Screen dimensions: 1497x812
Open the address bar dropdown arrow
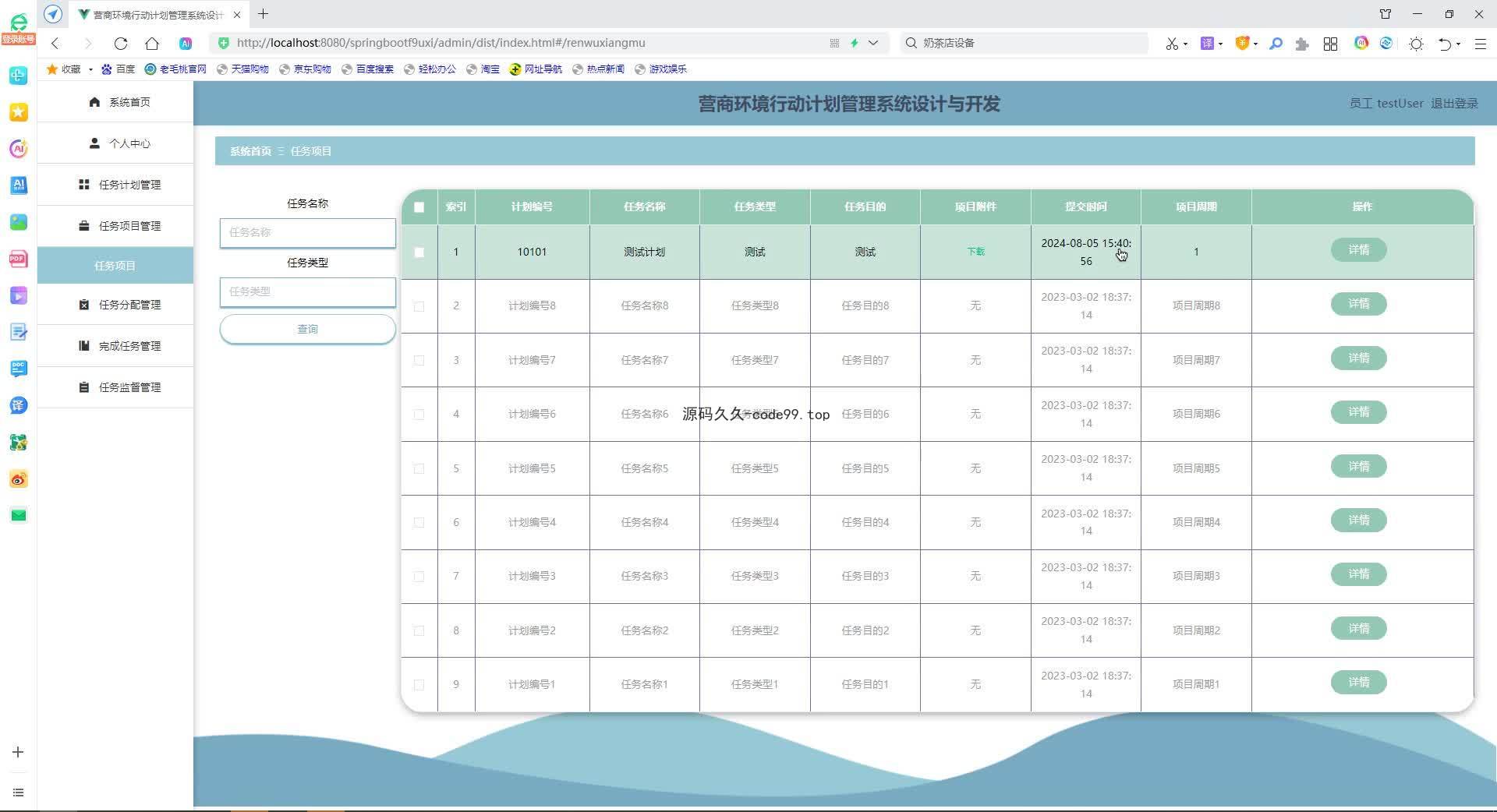coord(873,43)
